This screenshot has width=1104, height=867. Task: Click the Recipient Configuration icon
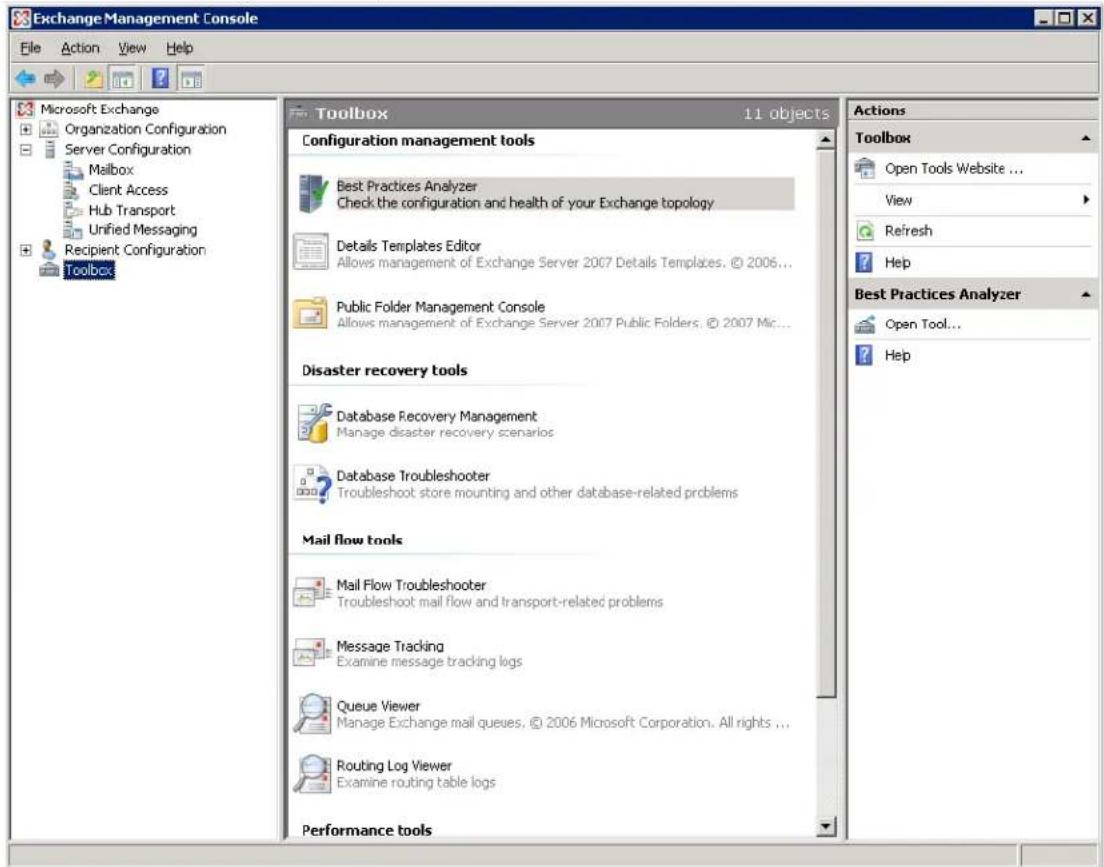coord(48,249)
